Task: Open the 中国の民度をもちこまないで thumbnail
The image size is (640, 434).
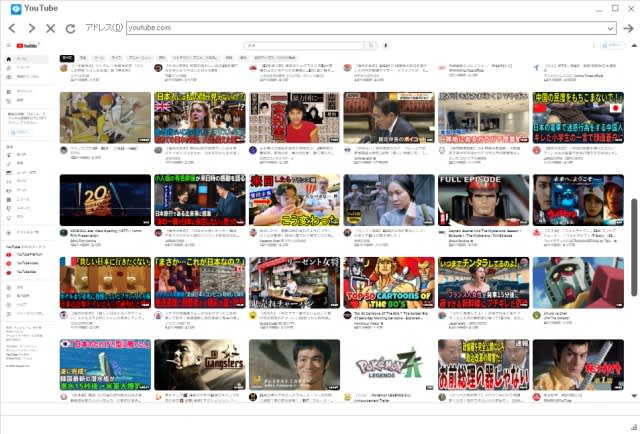Action: [578, 118]
